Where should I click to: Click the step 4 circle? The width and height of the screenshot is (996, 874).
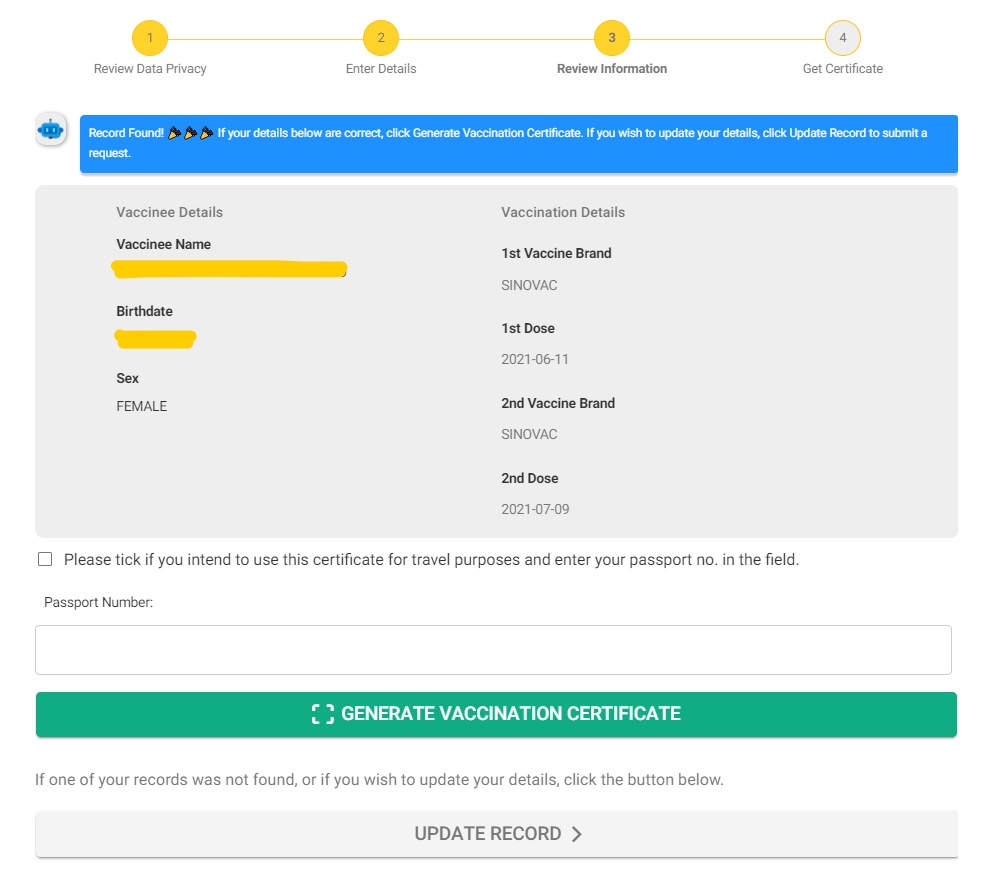[x=843, y=39]
